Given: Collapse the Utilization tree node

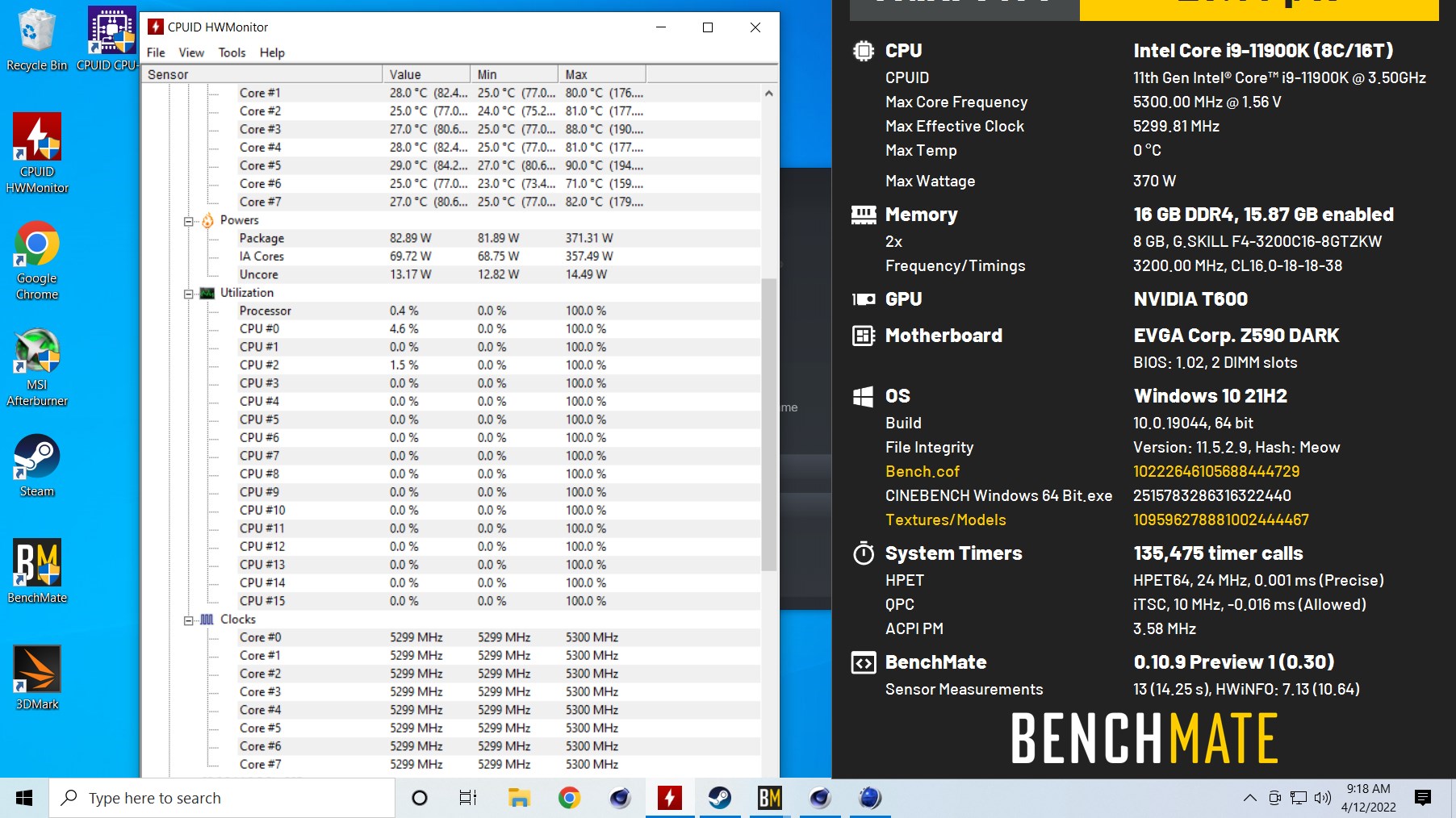Looking at the screenshot, I should [188, 294].
